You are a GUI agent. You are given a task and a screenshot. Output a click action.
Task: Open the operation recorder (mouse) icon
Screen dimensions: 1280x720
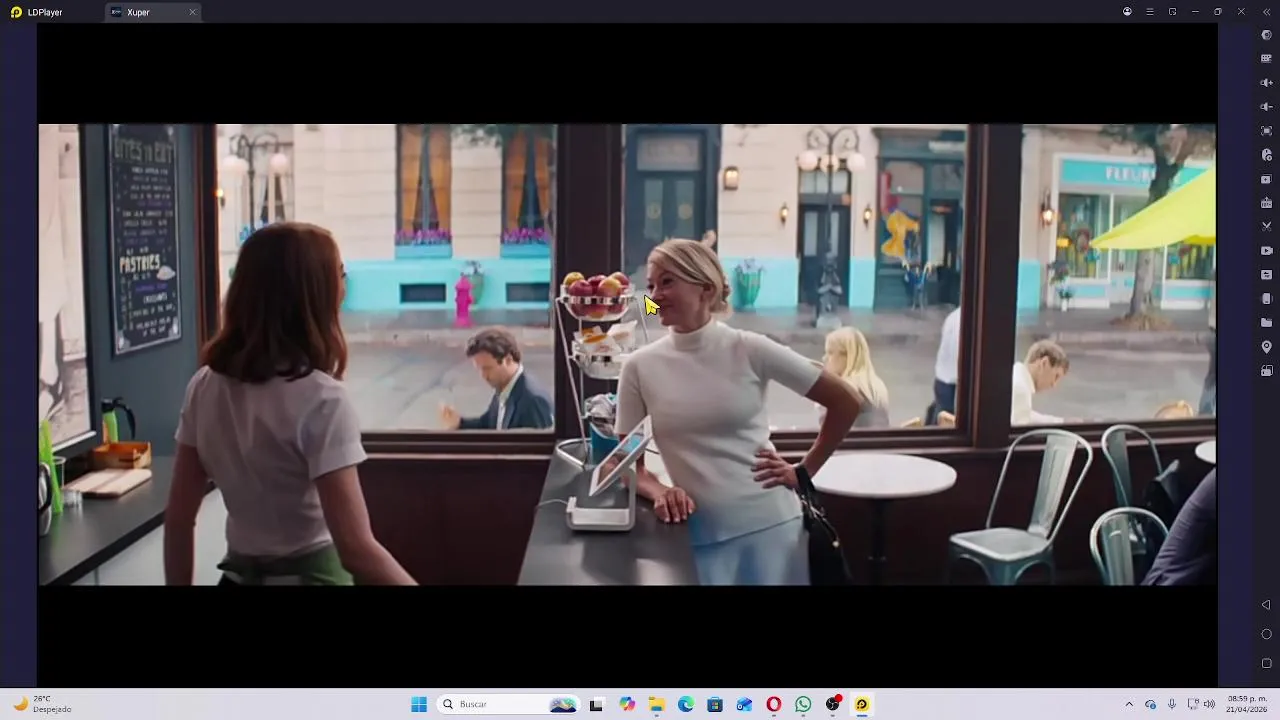point(1266,155)
